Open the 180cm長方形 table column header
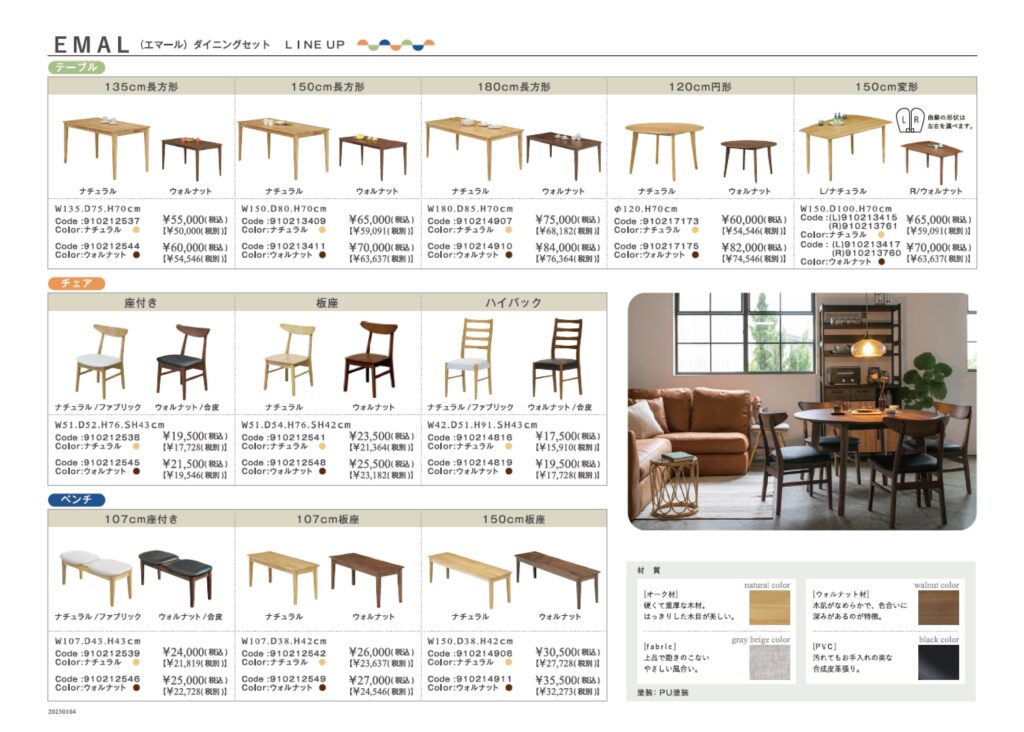 514,86
